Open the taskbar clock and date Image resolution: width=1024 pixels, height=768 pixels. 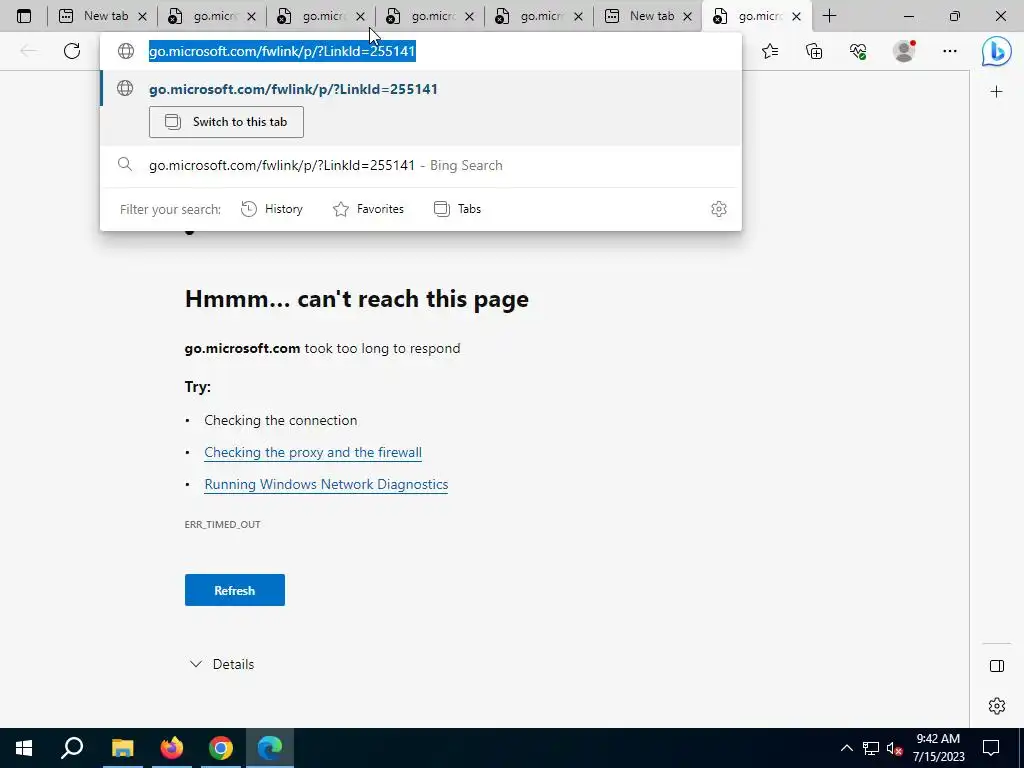point(938,748)
